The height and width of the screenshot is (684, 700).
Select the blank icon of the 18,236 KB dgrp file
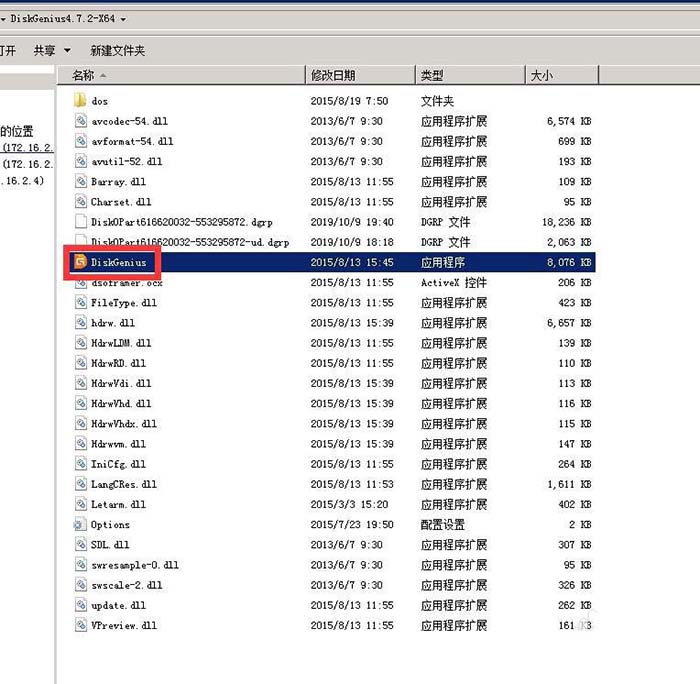coord(80,221)
